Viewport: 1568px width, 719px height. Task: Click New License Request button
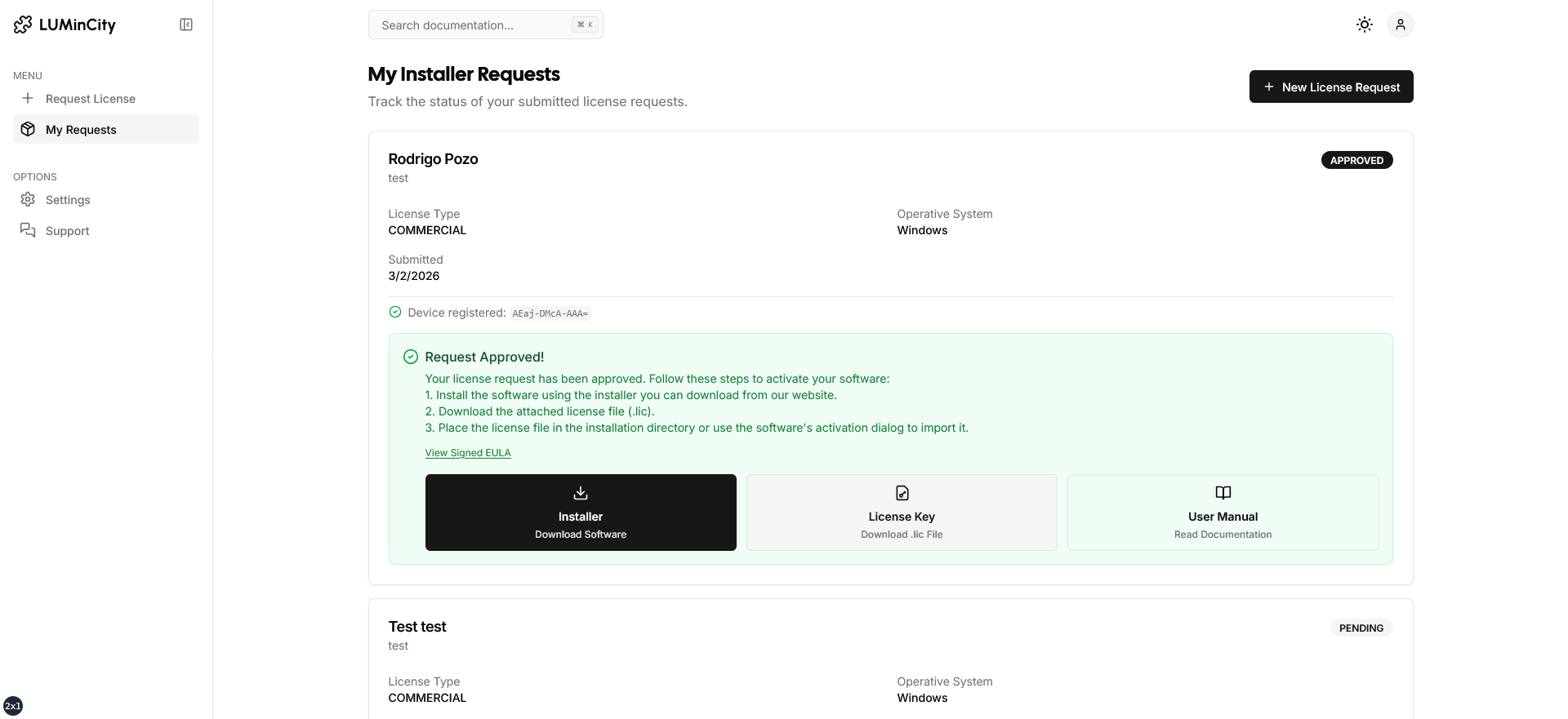click(1331, 87)
